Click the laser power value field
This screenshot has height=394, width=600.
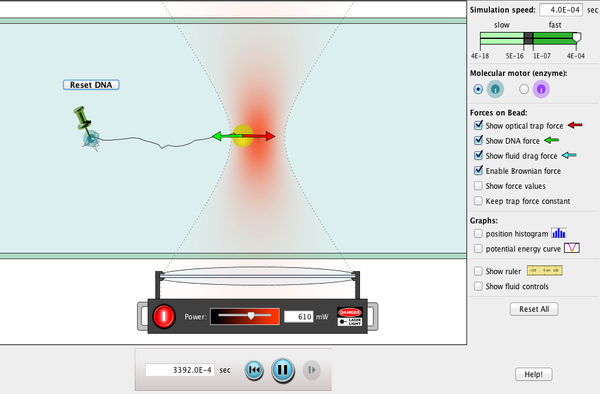click(298, 317)
